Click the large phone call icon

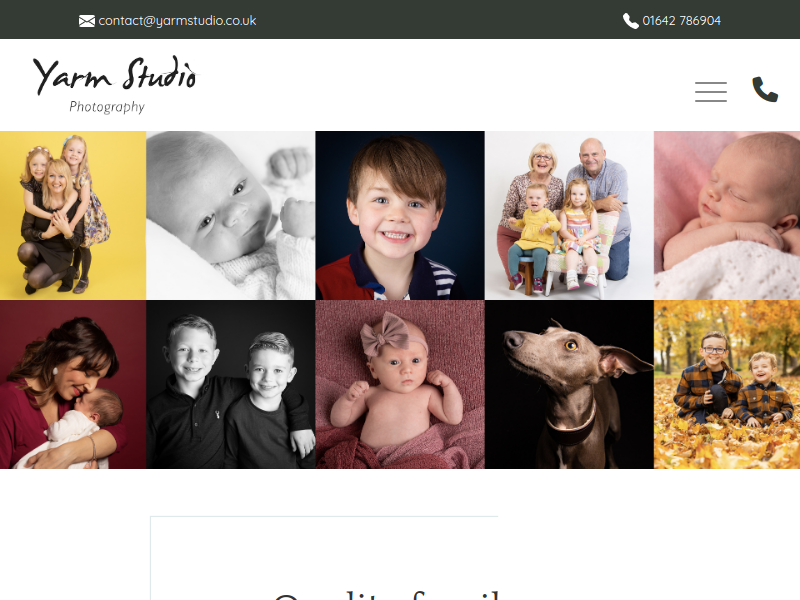765,90
